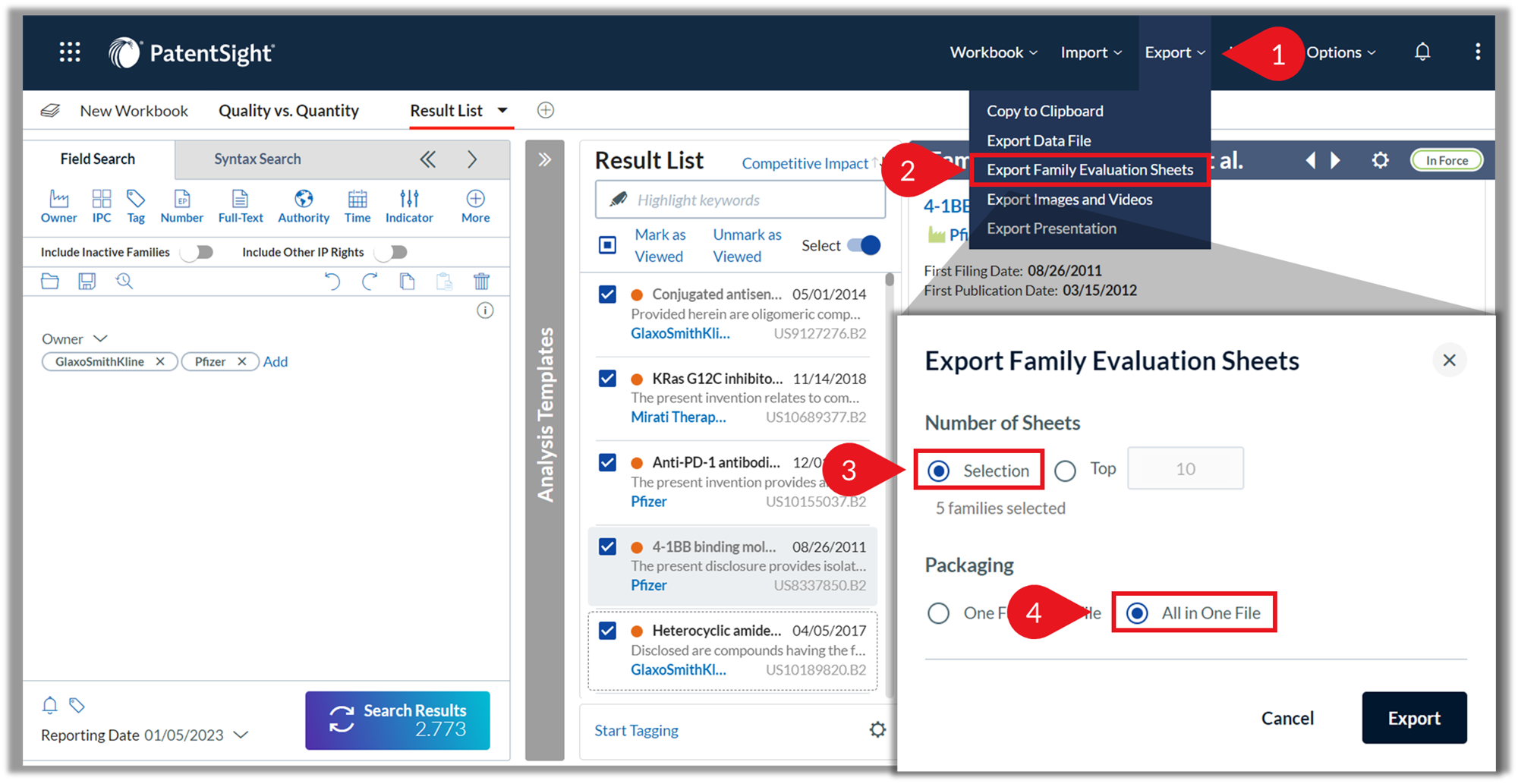The image size is (1518, 784).
Task: Open the notifications bell in header
Action: point(1422,52)
